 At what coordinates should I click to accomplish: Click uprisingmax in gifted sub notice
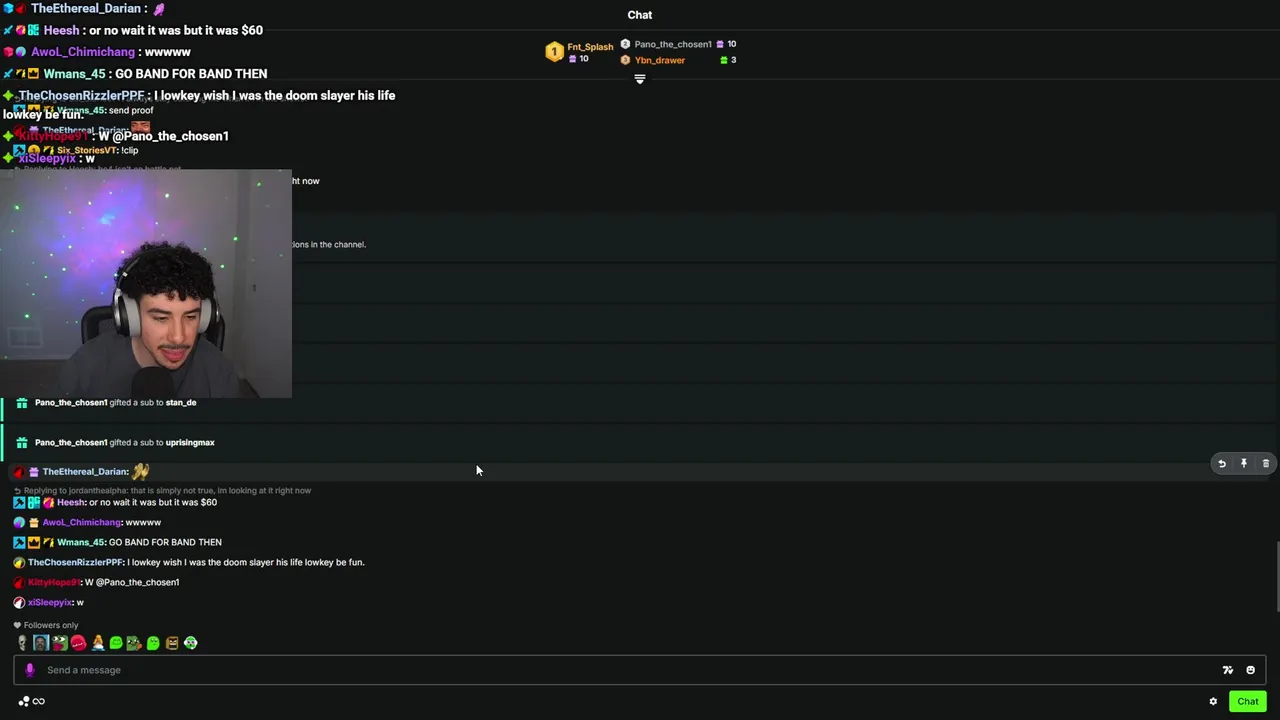click(190, 443)
